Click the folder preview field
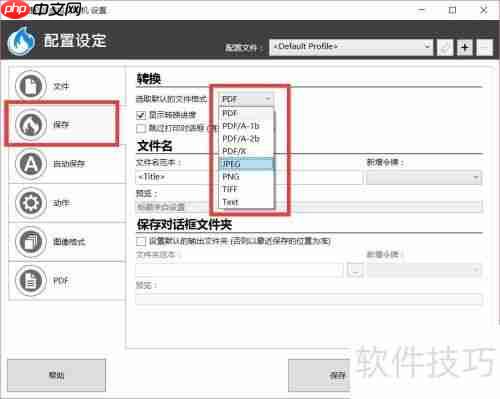The width and height of the screenshot is (500, 399). pyautogui.click(x=309, y=299)
